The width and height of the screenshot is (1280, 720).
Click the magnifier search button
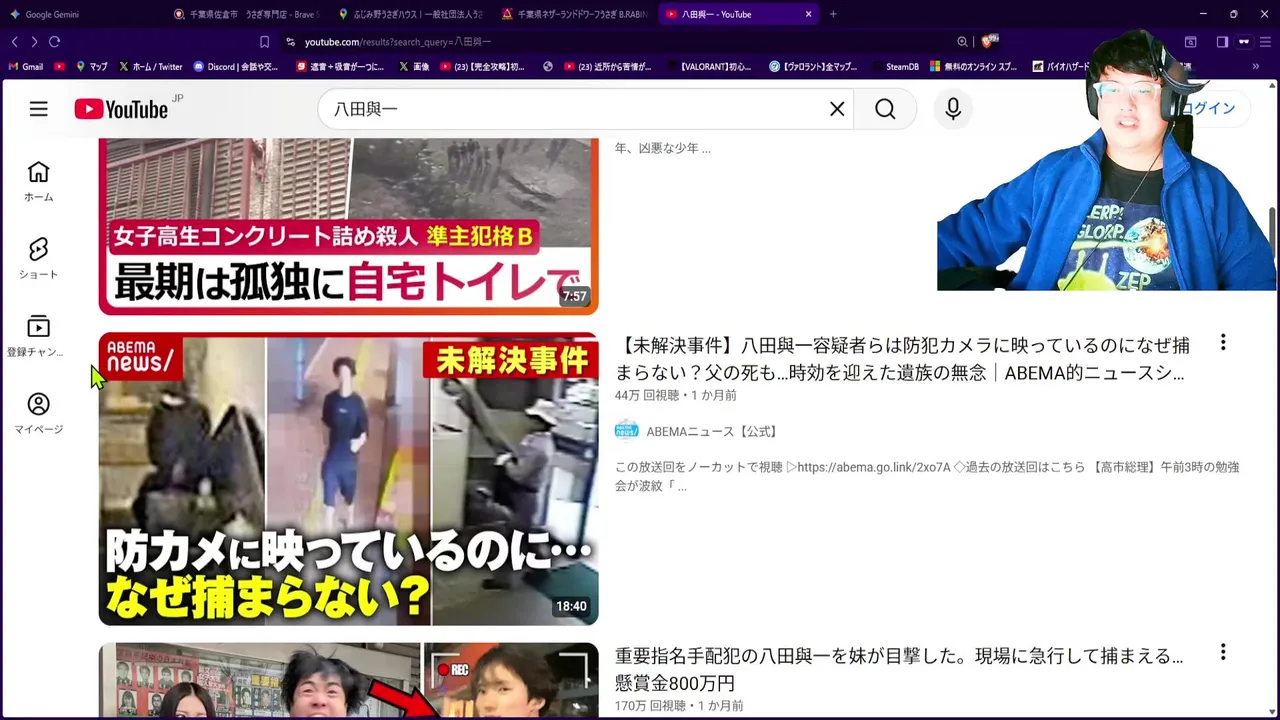[x=885, y=109]
